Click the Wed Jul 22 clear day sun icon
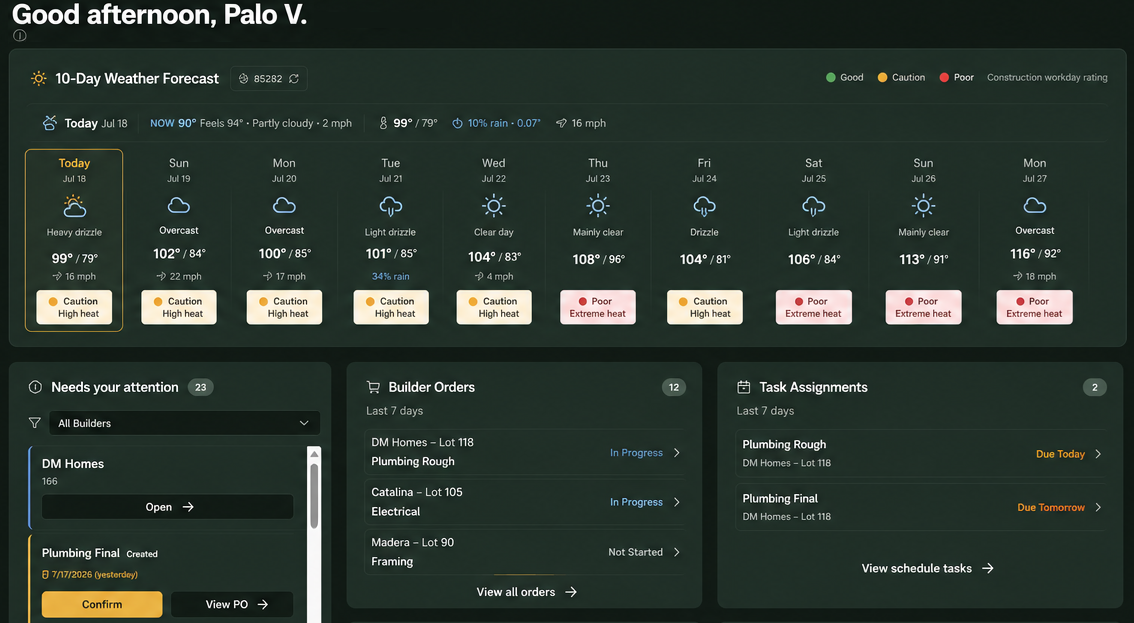 click(x=494, y=206)
